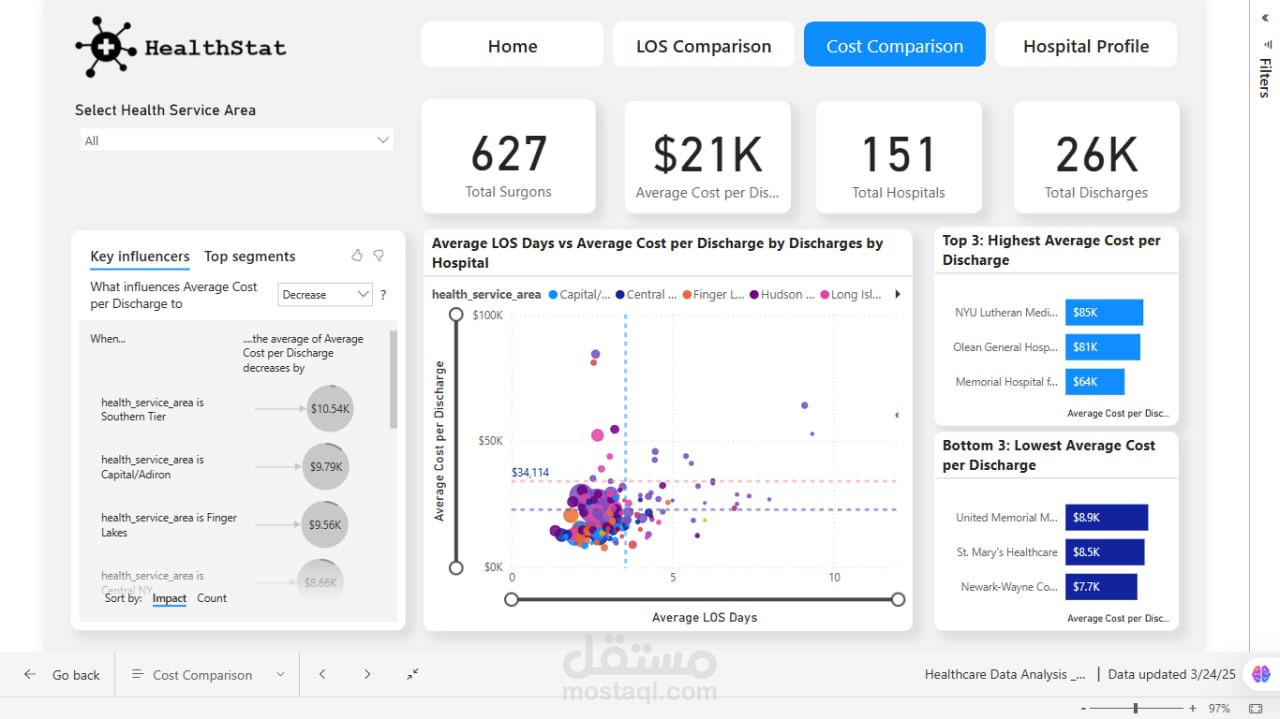Click the fit to page icon
Screen dimensions: 1280x719
click(x=1256, y=708)
